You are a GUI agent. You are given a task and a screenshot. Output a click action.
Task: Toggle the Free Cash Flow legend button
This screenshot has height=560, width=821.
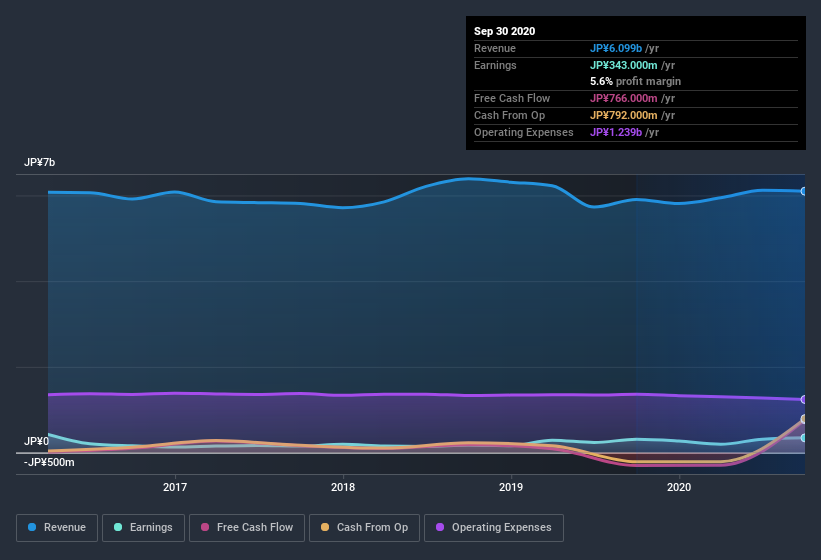tap(247, 528)
